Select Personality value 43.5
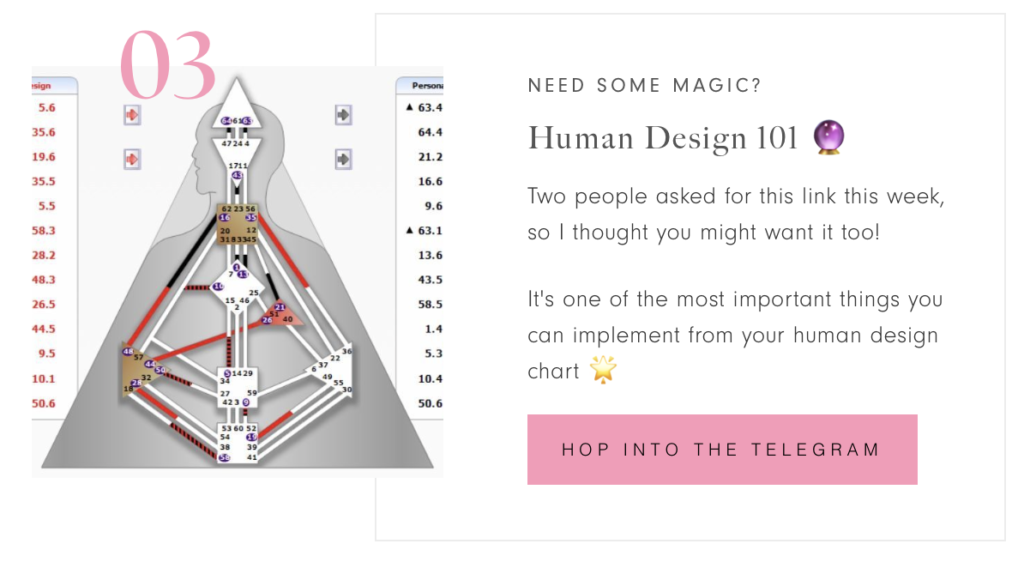 coord(430,279)
